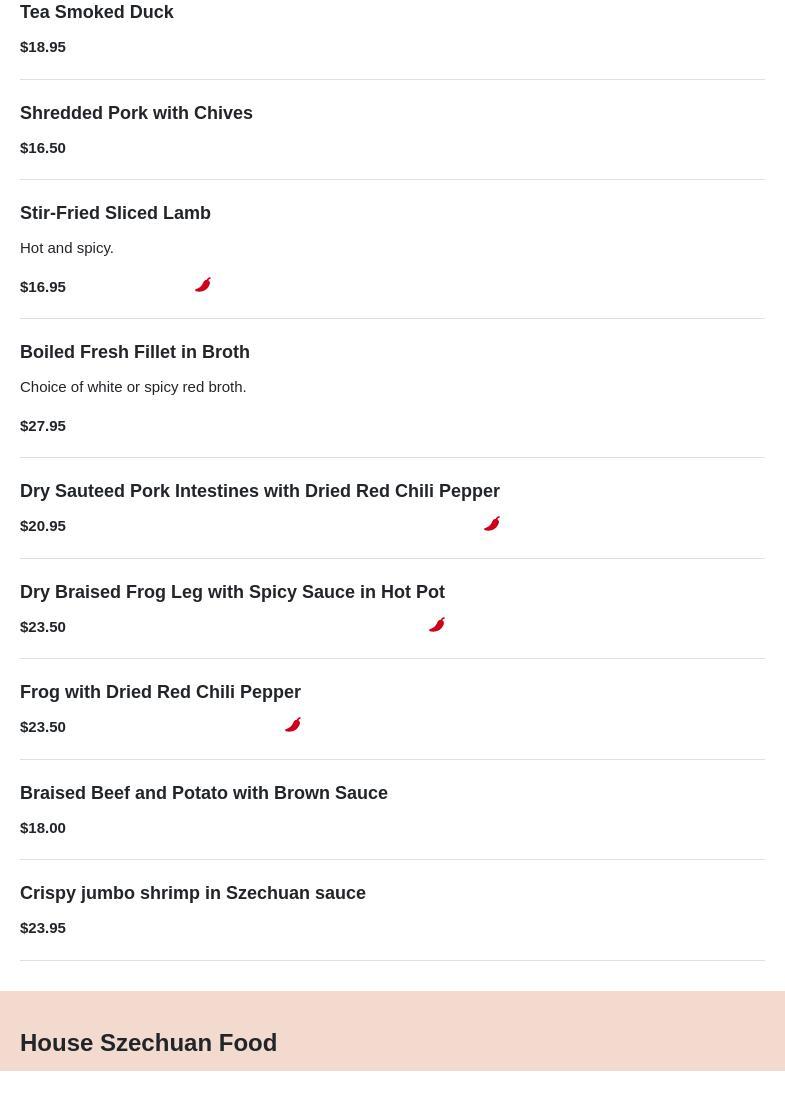Image resolution: width=785 pixels, height=1104 pixels.
Task: Click the $27.95 price of Boiled Fillet
Action: coord(43,425)
